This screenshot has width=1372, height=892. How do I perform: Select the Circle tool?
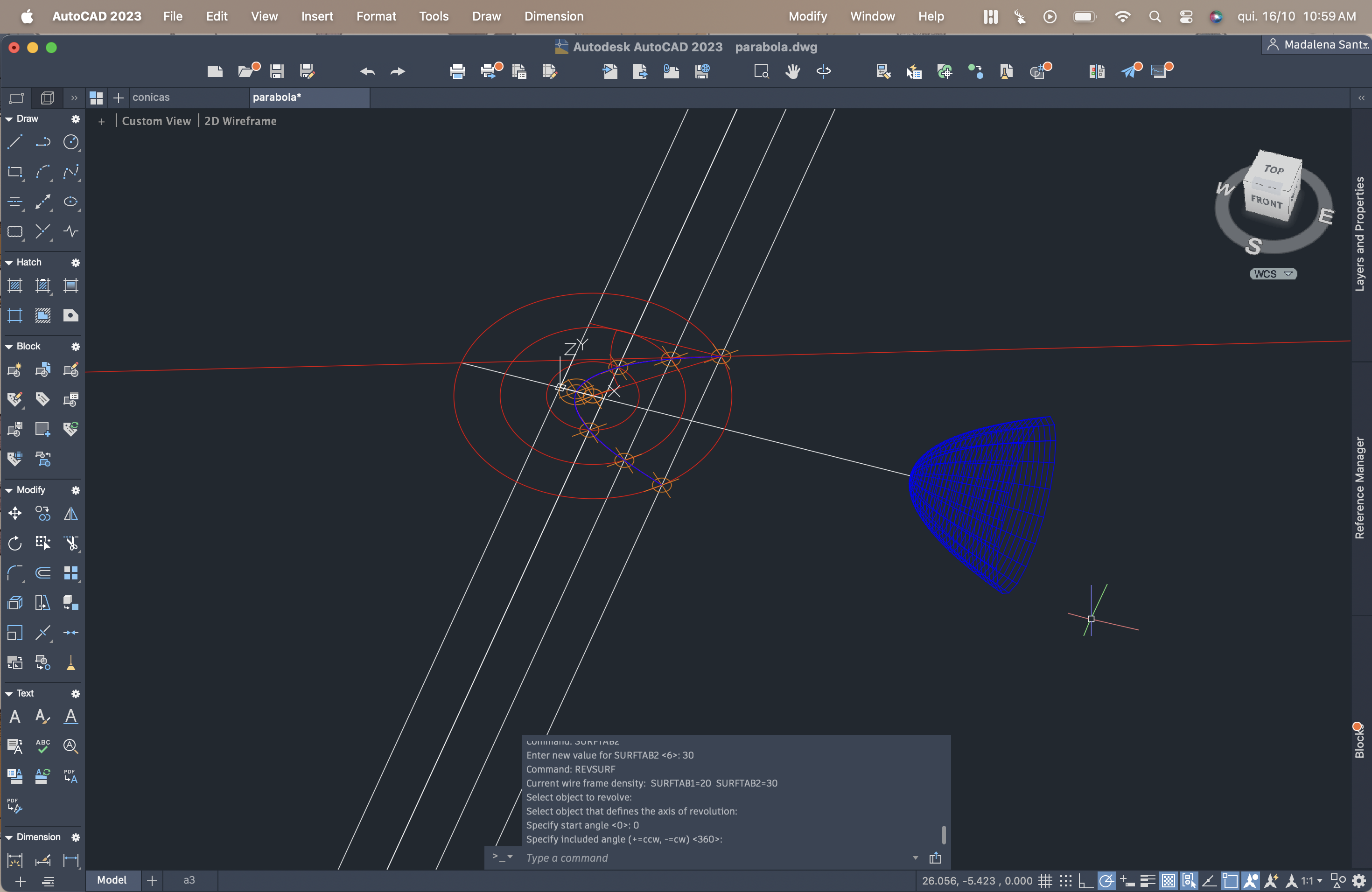(70, 142)
